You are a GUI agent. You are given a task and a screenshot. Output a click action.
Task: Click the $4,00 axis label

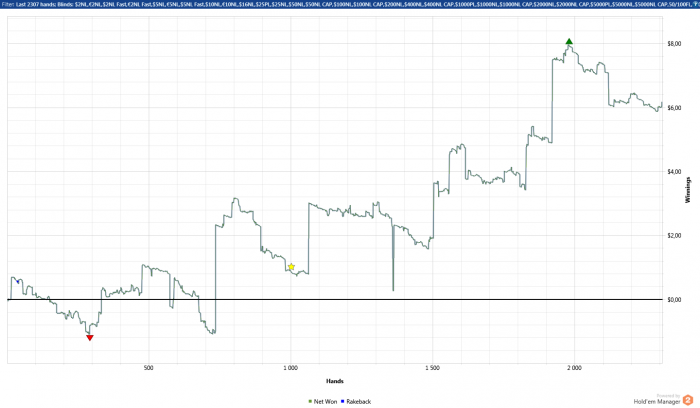[674, 172]
